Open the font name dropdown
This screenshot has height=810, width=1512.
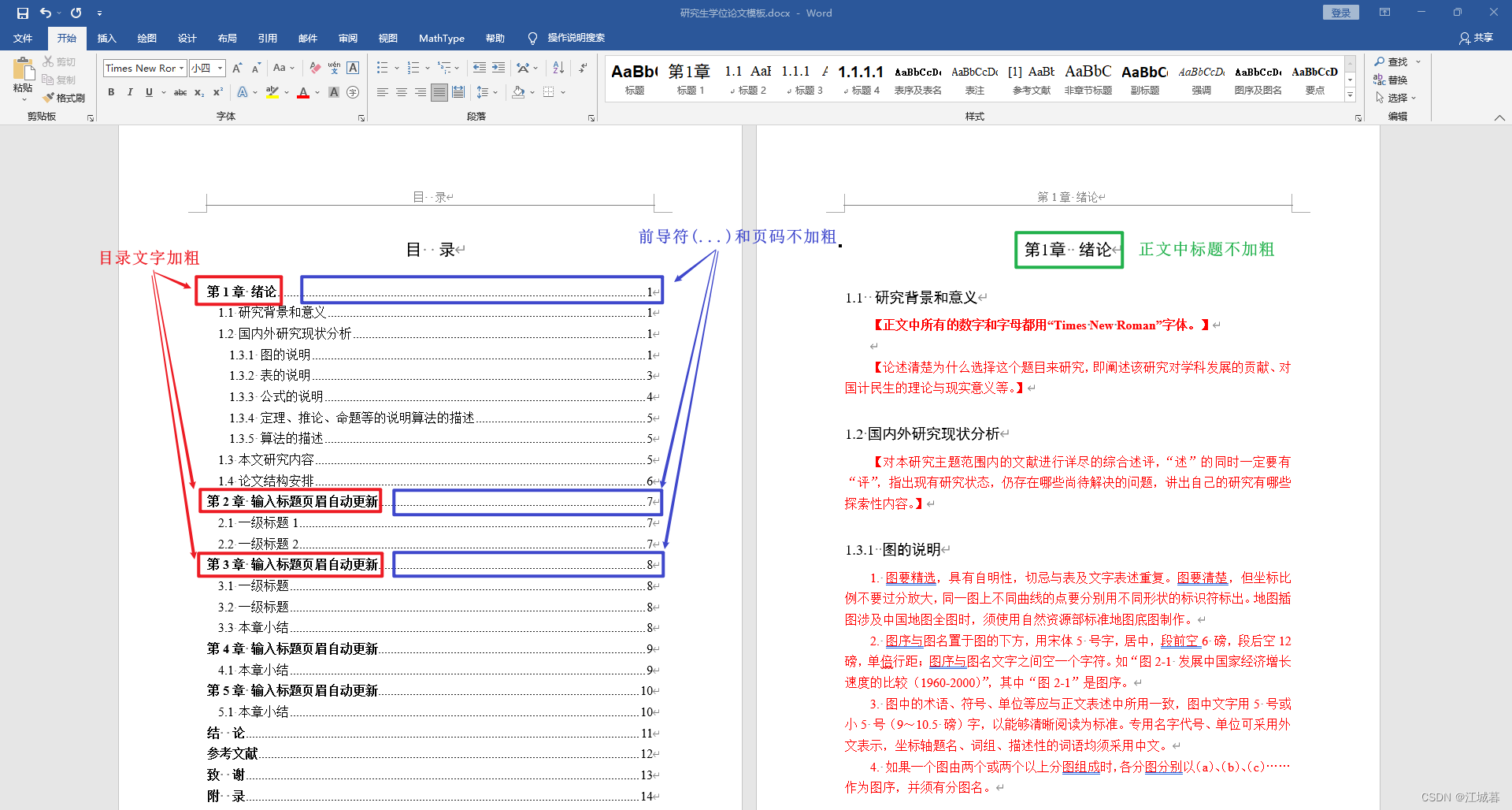pos(181,69)
